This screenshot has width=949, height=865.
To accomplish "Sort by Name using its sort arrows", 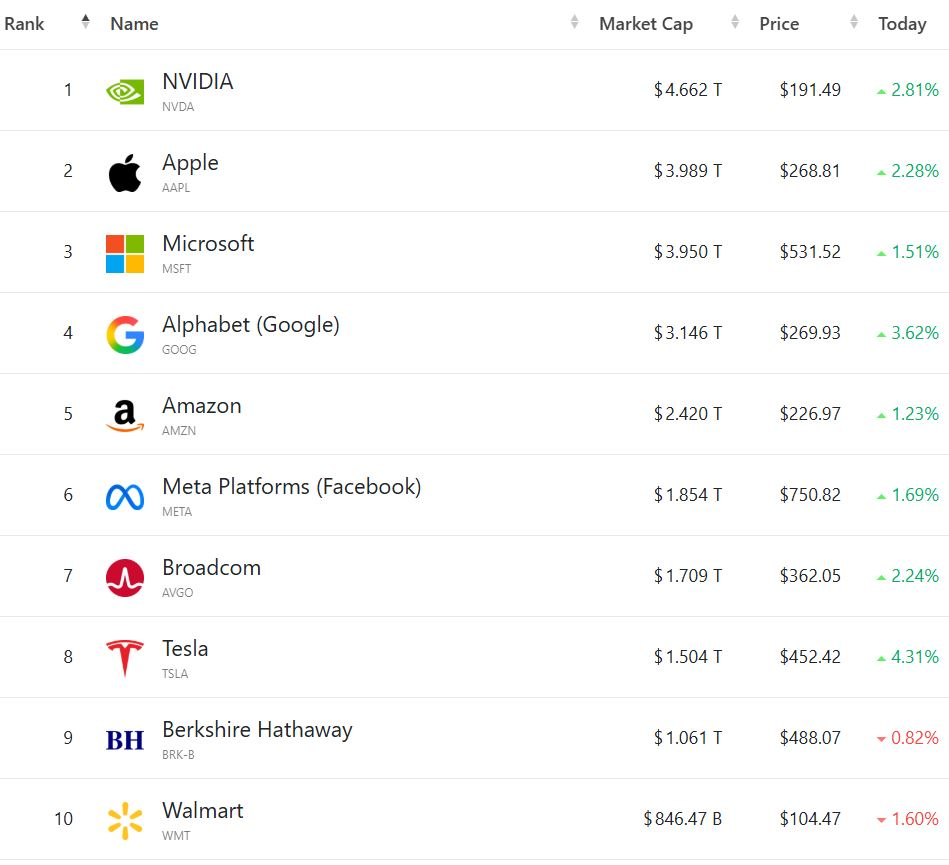I will tap(574, 23).
